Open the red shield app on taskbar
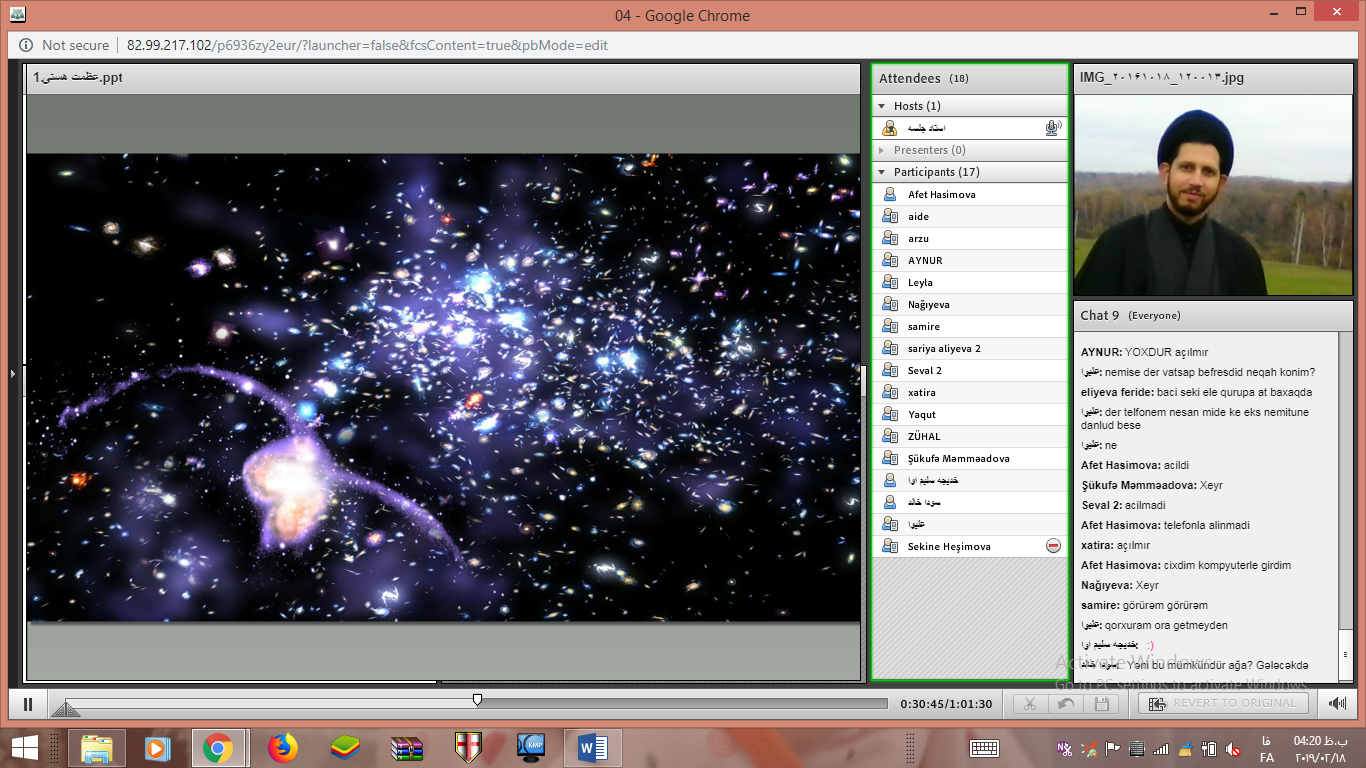This screenshot has height=768, width=1366. [468, 747]
